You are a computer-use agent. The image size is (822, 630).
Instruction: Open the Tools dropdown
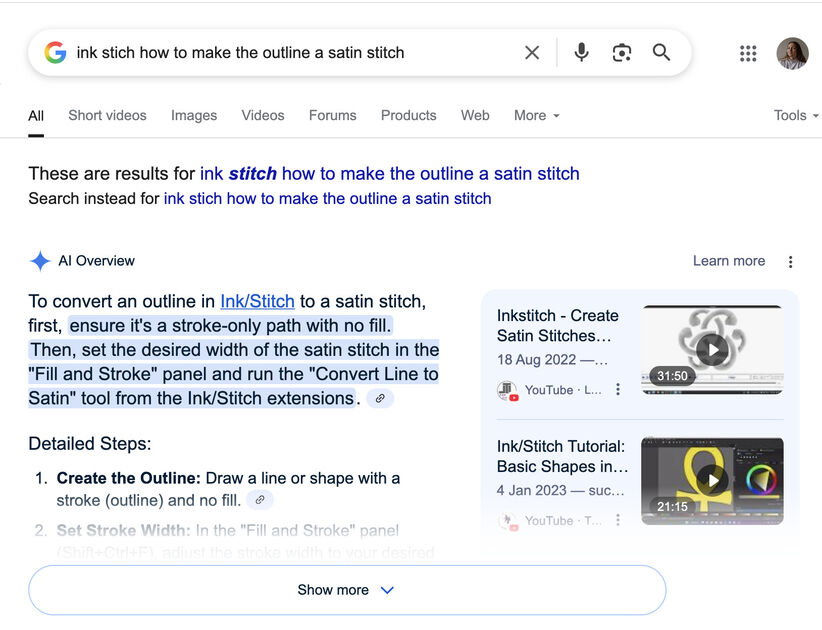796,115
